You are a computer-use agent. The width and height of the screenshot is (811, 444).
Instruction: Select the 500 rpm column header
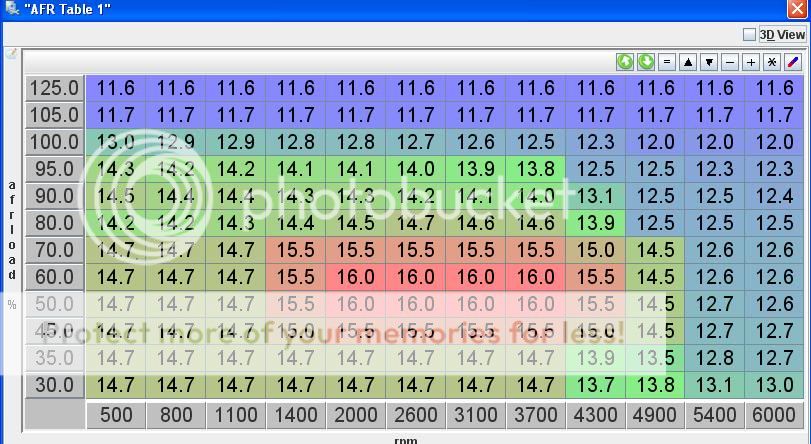(x=116, y=415)
